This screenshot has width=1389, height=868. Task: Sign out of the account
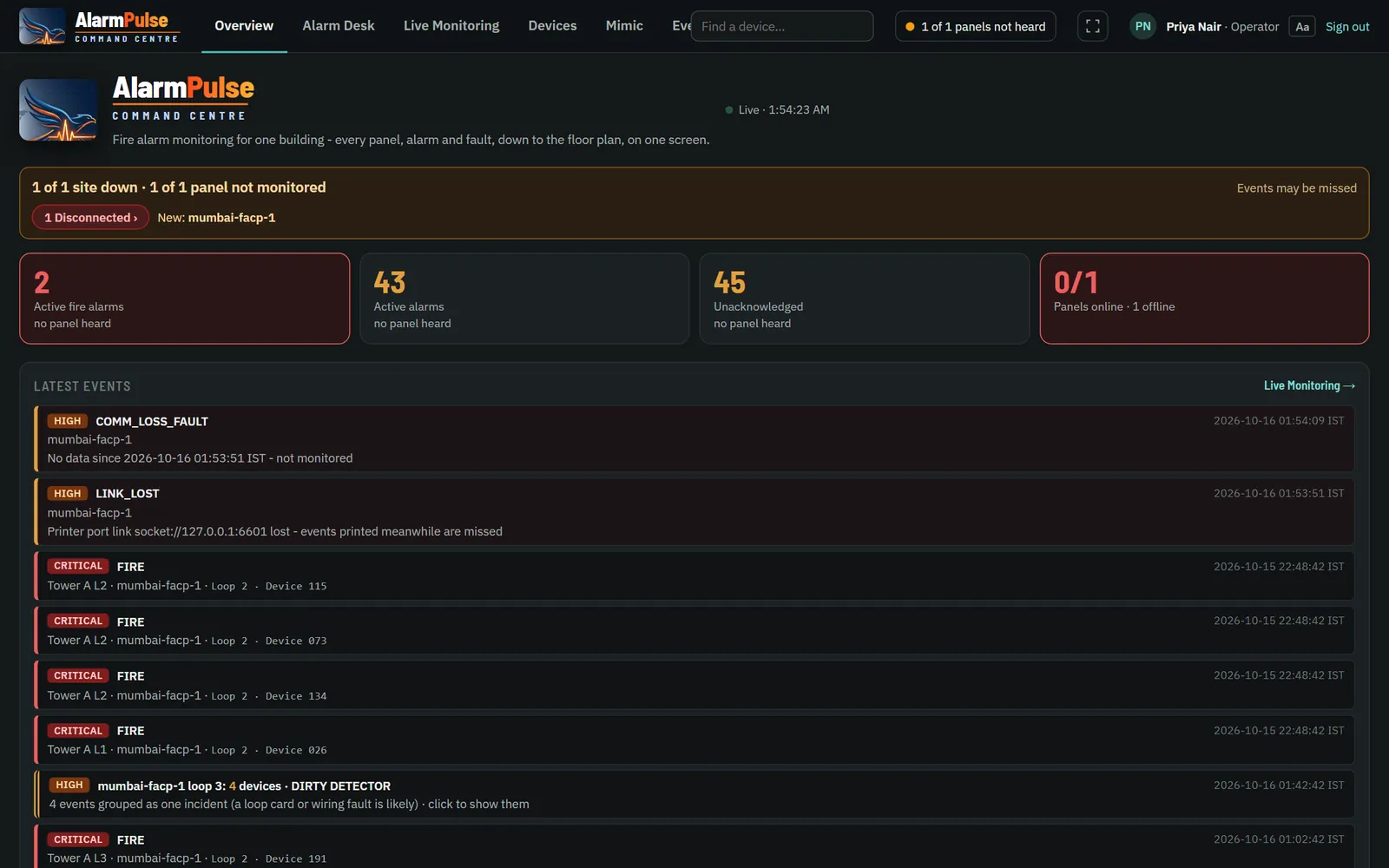tap(1346, 27)
